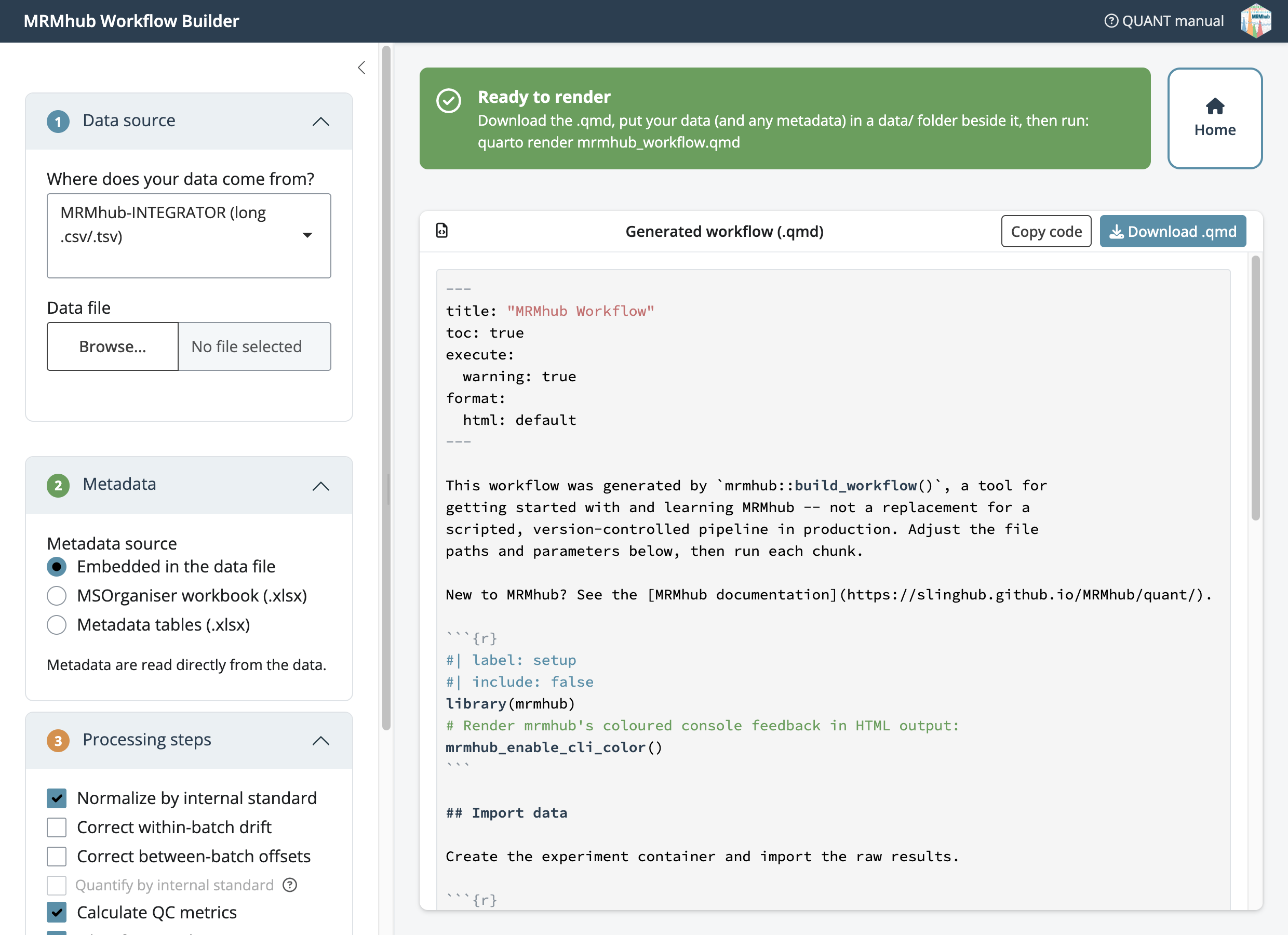The height and width of the screenshot is (935, 1288).
Task: Collapse the Metadata section
Action: [321, 486]
